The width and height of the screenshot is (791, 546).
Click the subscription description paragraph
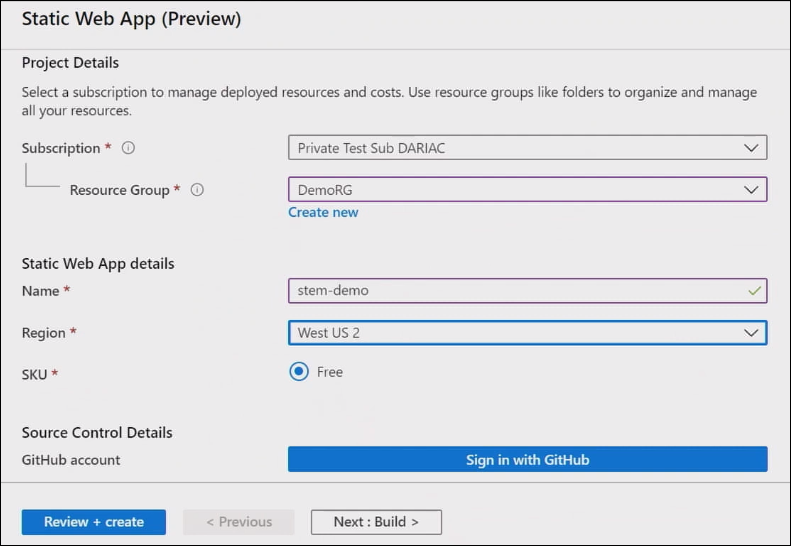click(389, 101)
